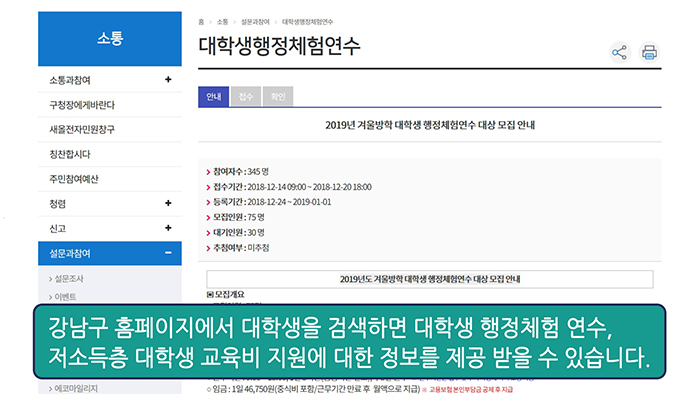Select the 설문과참여 sidebar item

pos(110,253)
